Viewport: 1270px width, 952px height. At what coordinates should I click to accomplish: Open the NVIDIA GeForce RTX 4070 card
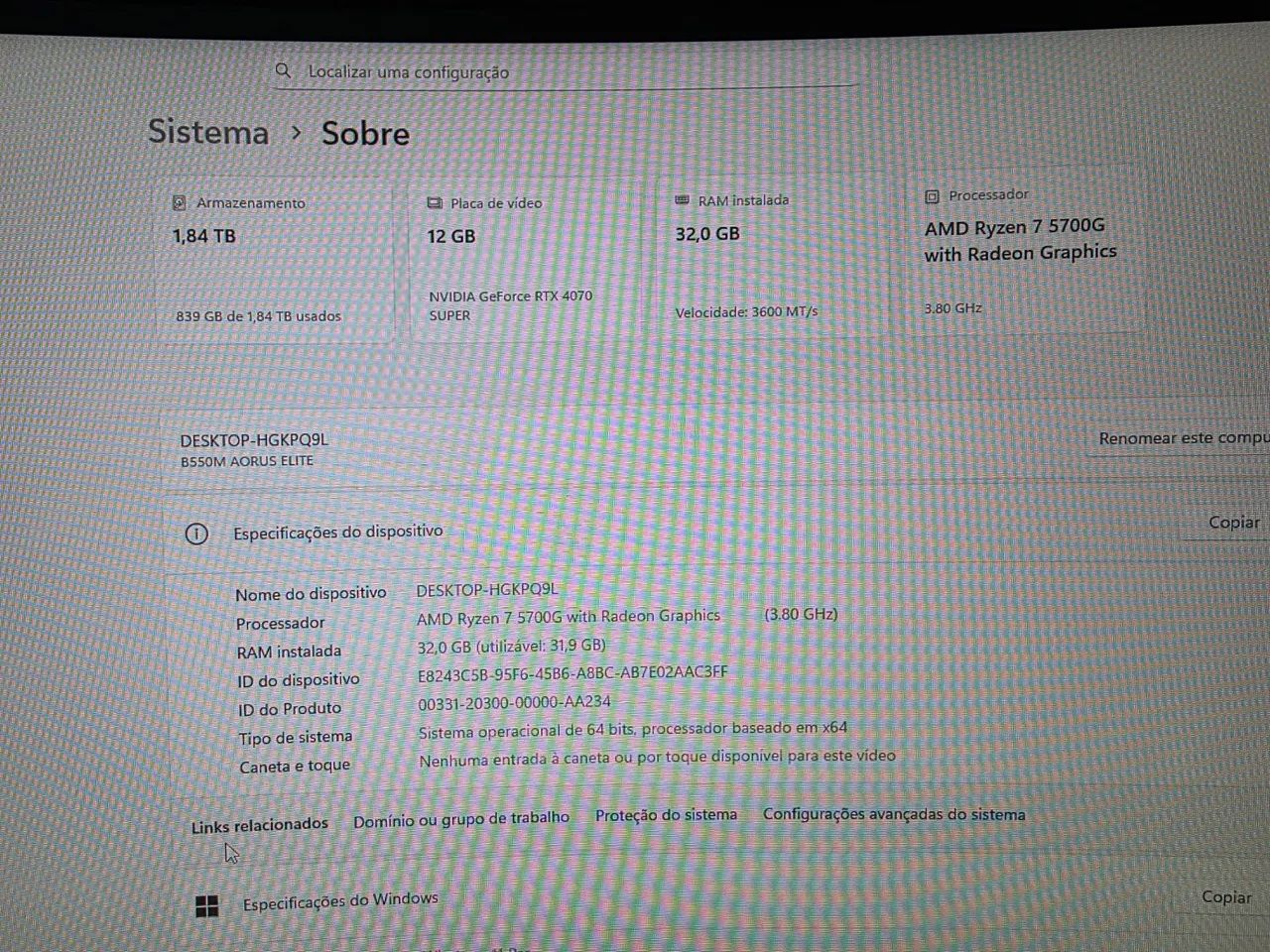[x=525, y=260]
